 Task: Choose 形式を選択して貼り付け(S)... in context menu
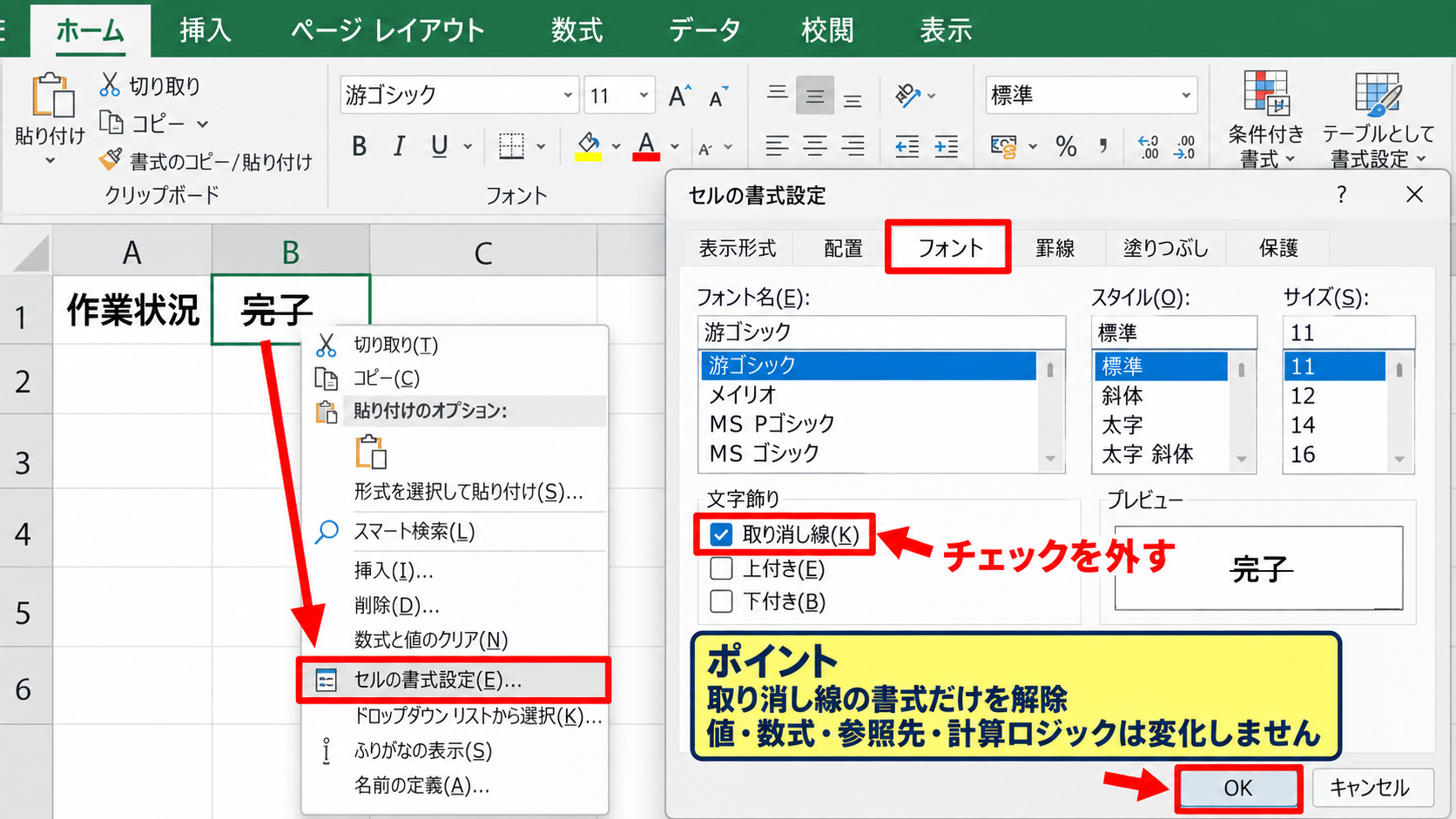coord(454,492)
